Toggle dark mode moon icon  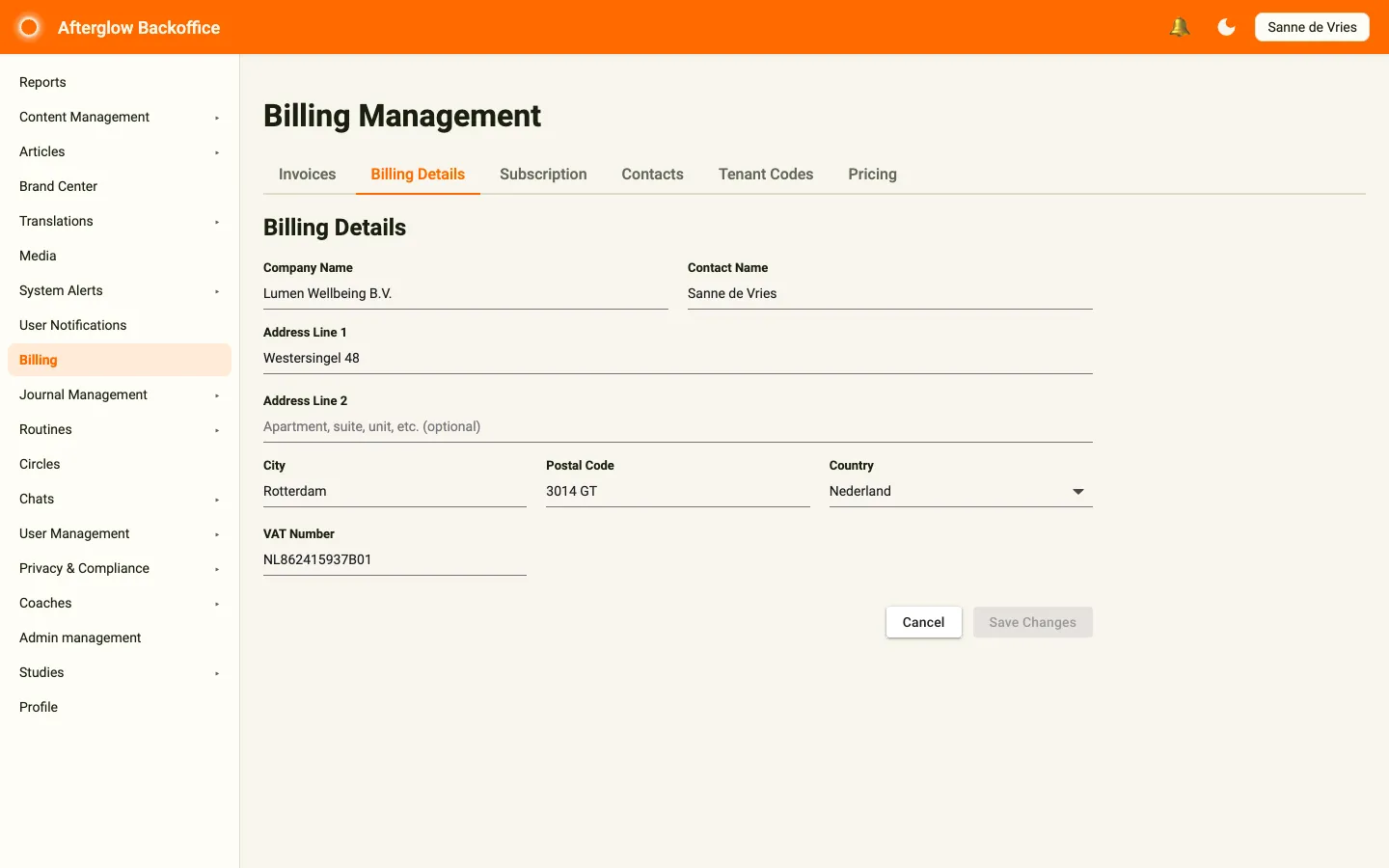tap(1226, 27)
